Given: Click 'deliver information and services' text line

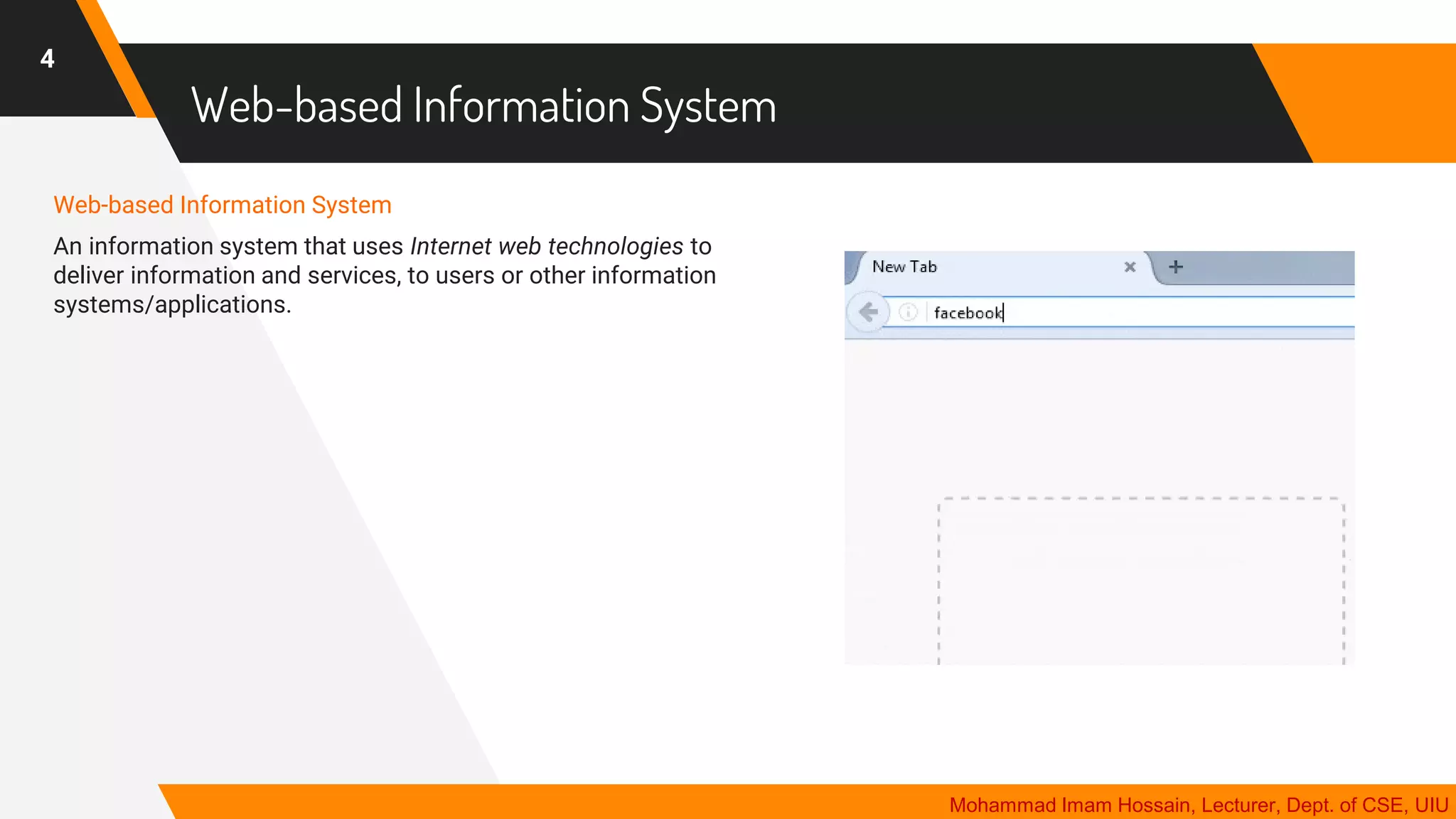Looking at the screenshot, I should pyautogui.click(x=226, y=275).
